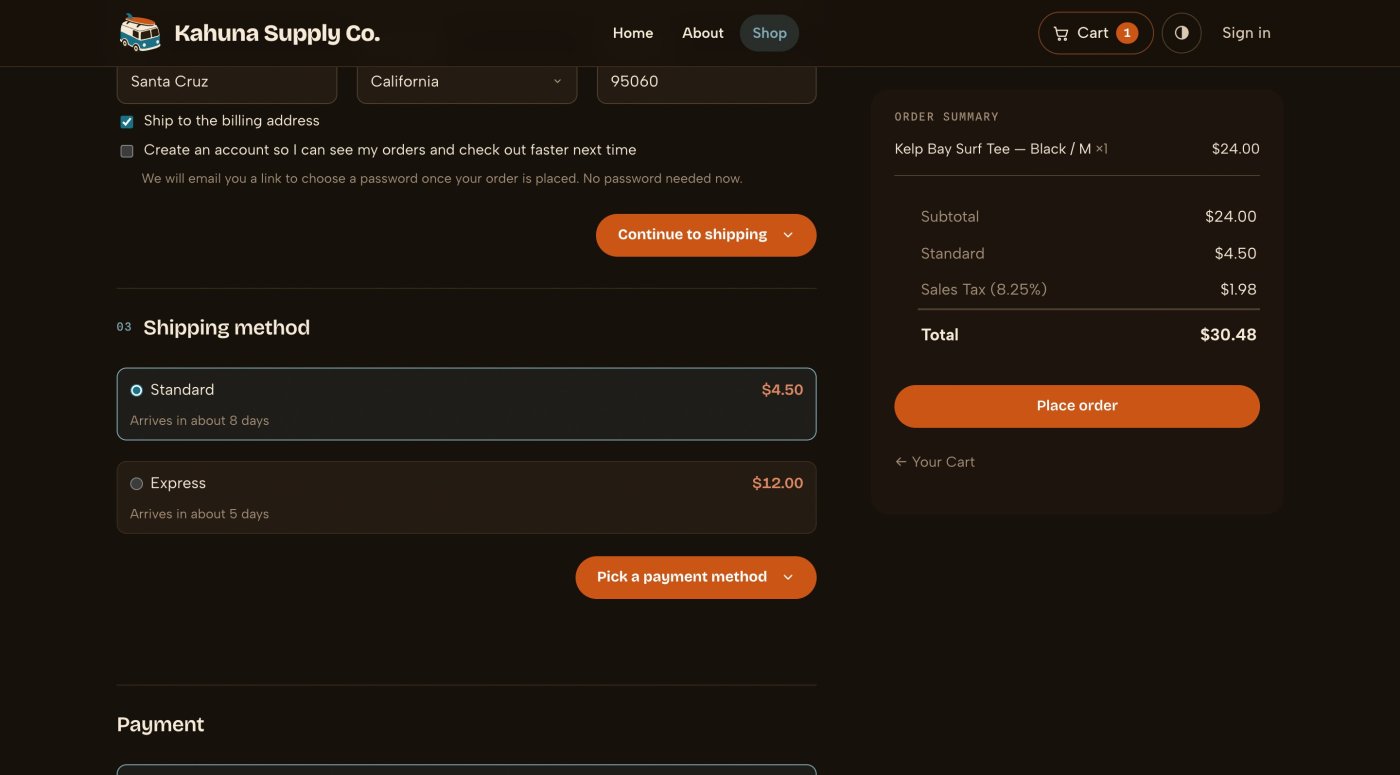
Task: Click the shopping cart icon
Action: [1061, 33]
